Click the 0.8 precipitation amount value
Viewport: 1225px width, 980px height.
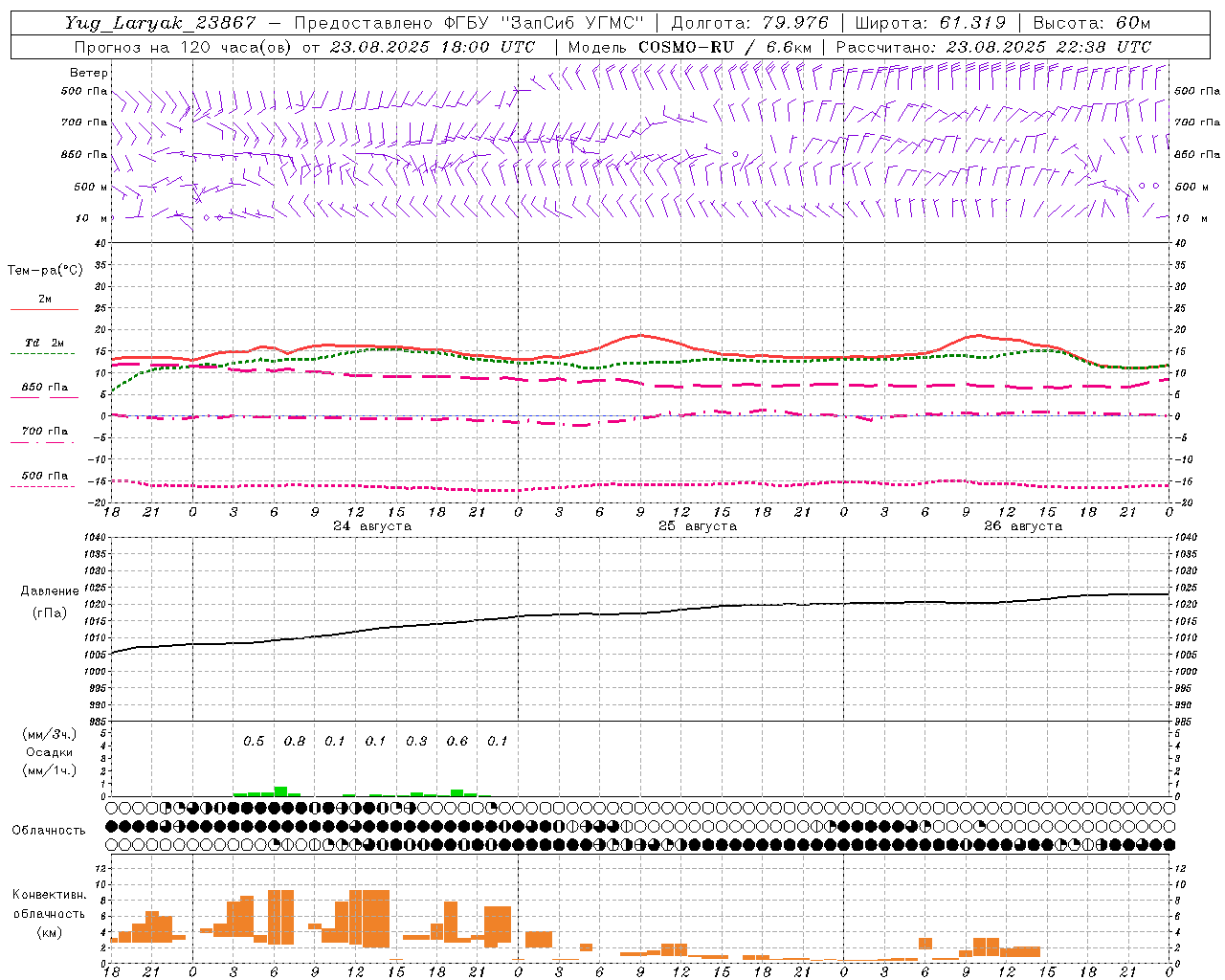click(295, 742)
